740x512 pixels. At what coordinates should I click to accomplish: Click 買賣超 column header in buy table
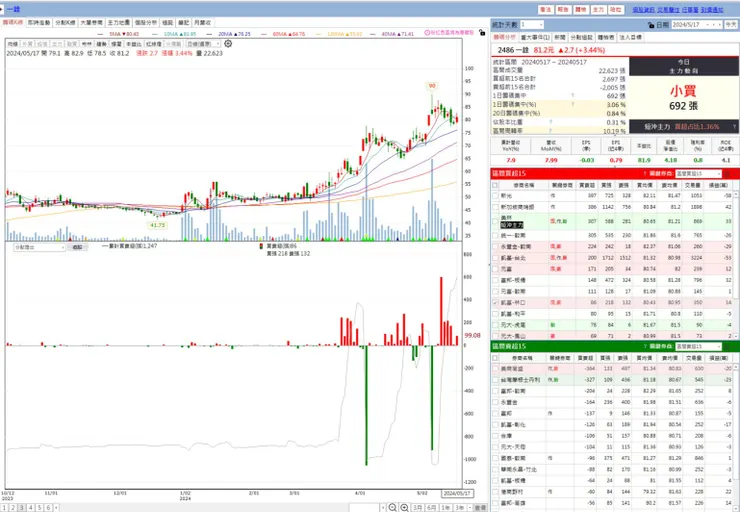(587, 185)
